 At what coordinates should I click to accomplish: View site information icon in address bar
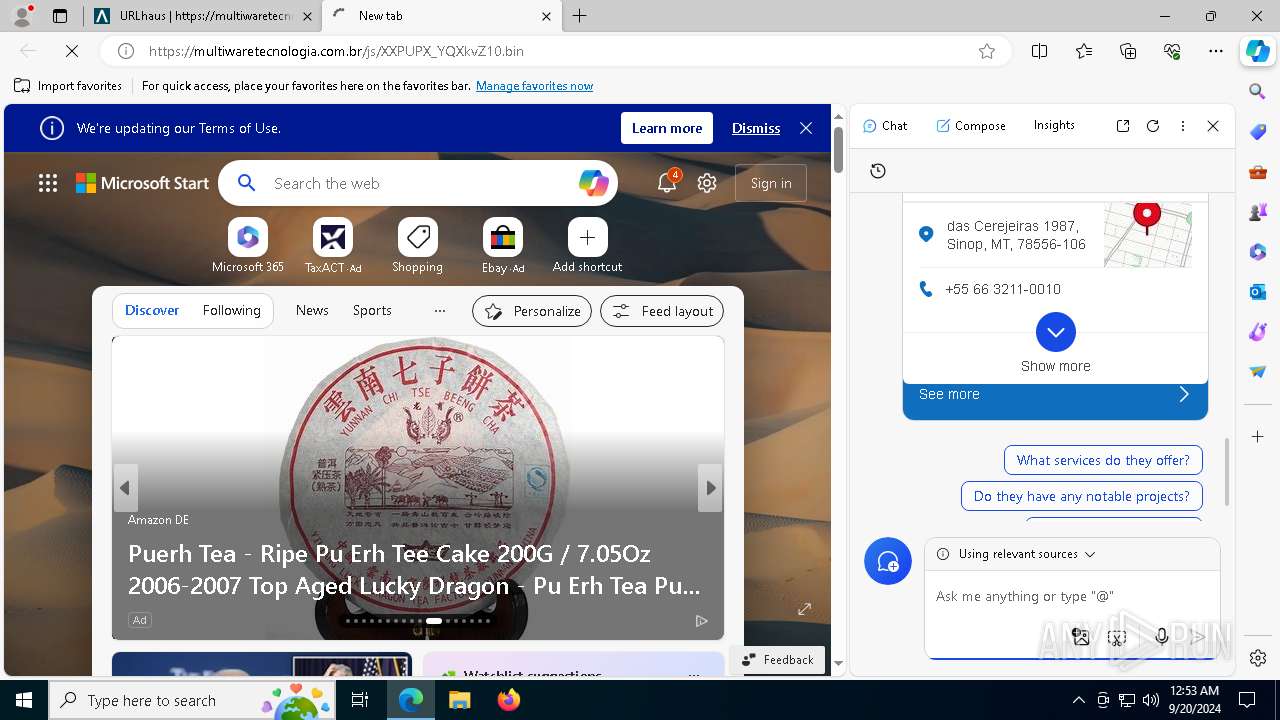pos(126,51)
